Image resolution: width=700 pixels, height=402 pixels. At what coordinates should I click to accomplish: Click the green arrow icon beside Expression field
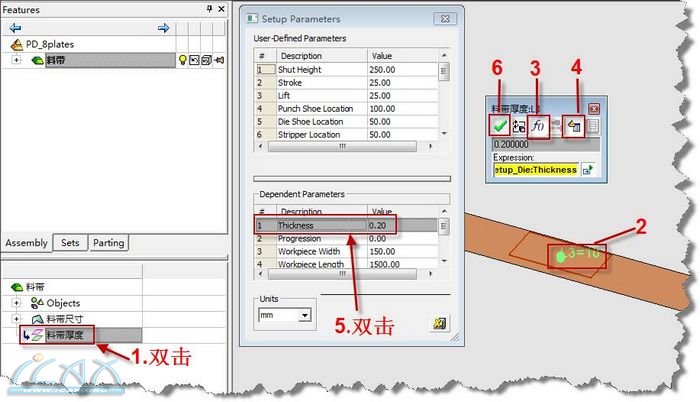[588, 170]
